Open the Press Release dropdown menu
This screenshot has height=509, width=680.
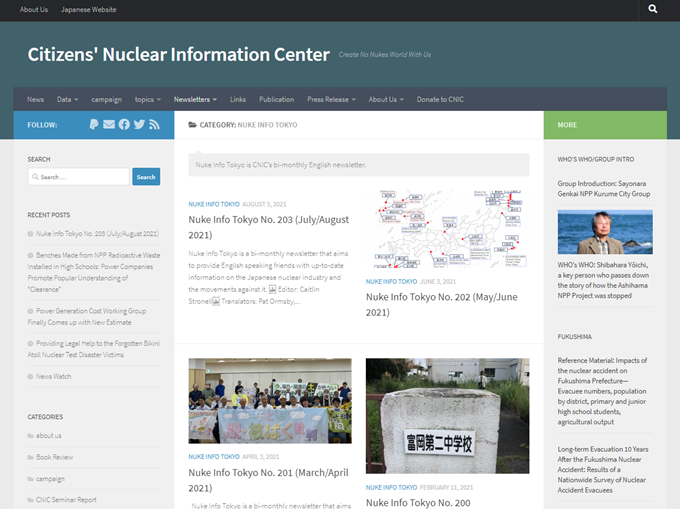[332, 100]
